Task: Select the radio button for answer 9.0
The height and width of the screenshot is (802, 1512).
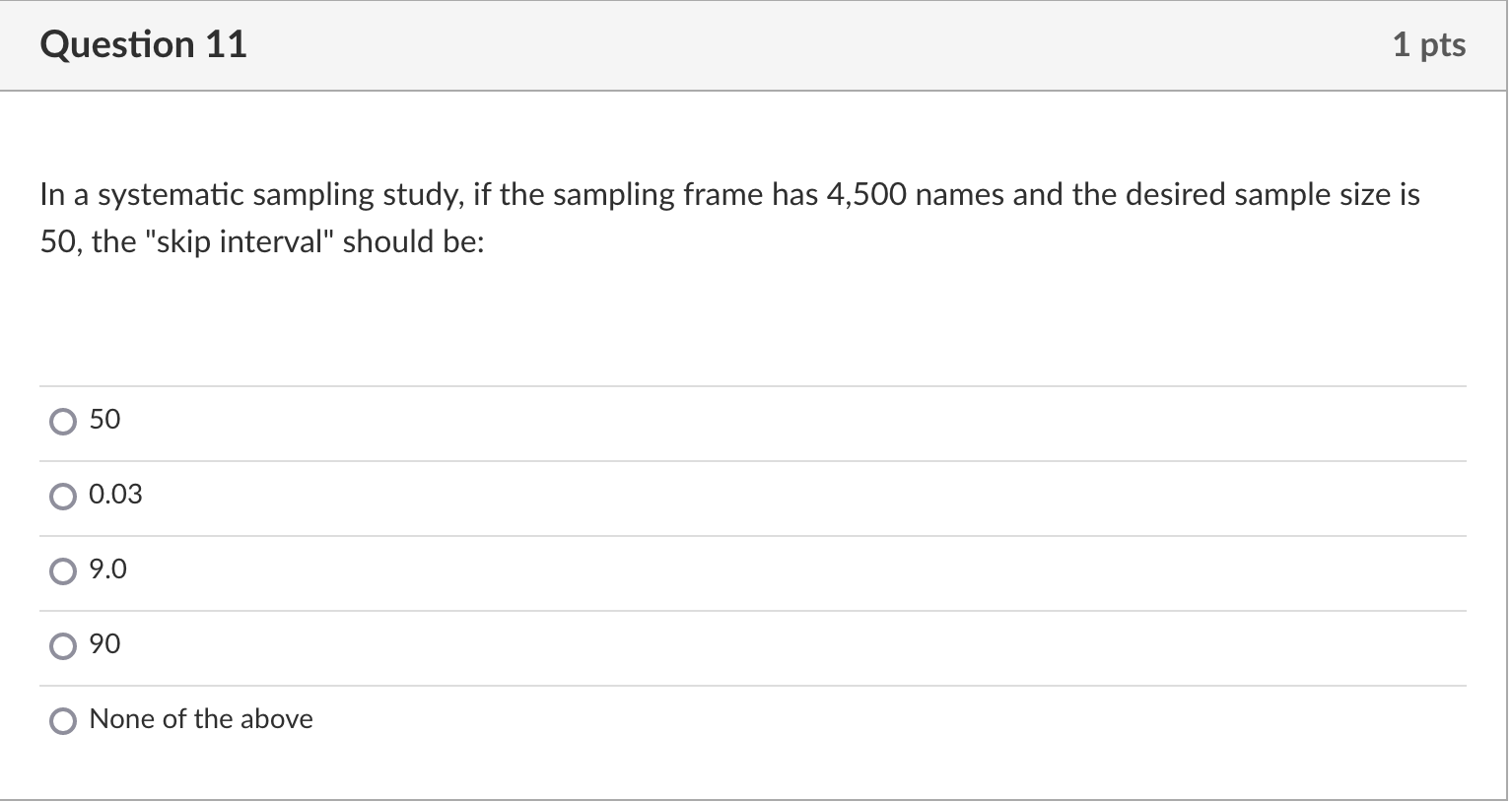Action: (x=63, y=570)
